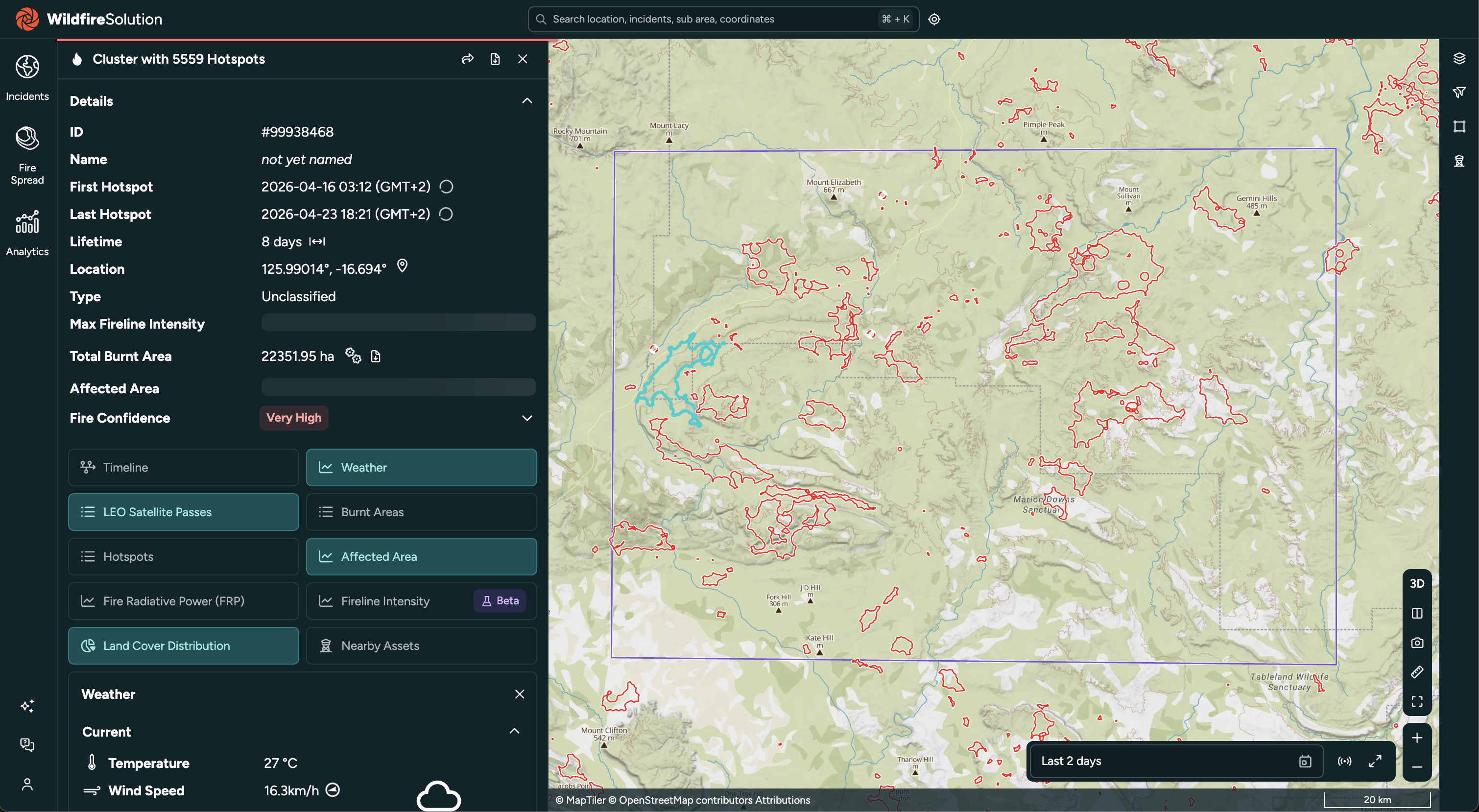Image resolution: width=1479 pixels, height=812 pixels.
Task: Open the Incidents sidebar section
Action: (x=27, y=78)
